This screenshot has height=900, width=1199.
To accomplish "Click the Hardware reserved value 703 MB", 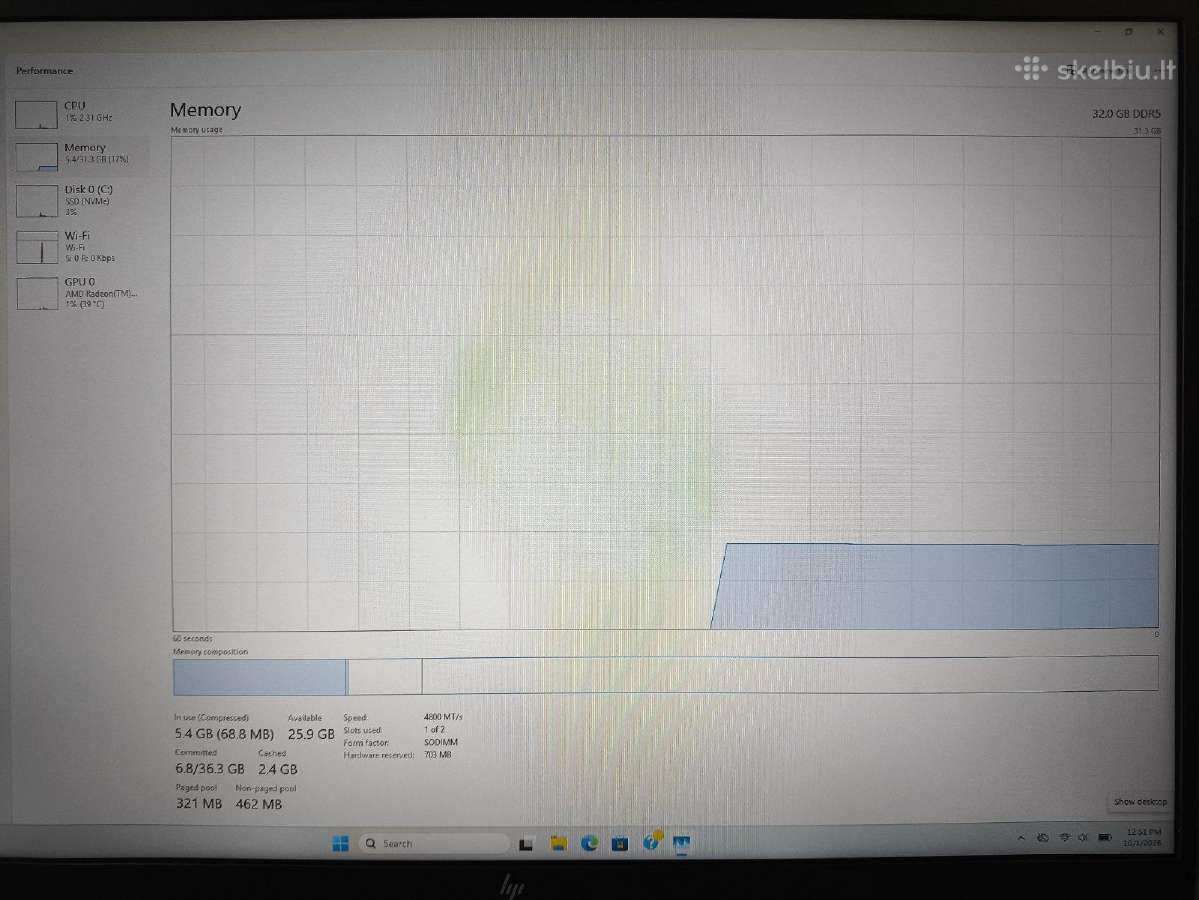I will coord(437,755).
